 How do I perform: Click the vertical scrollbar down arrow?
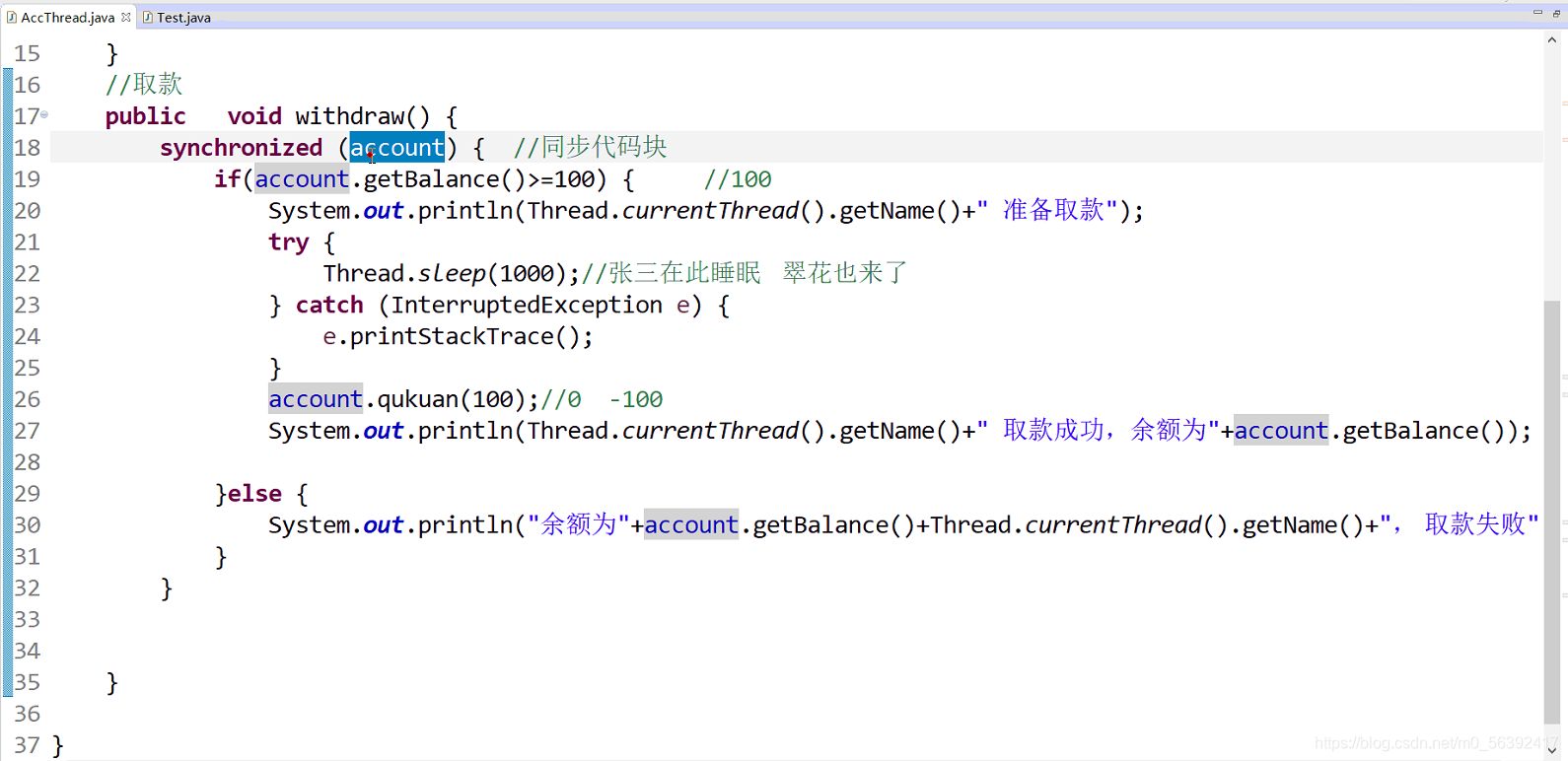pyautogui.click(x=1552, y=750)
